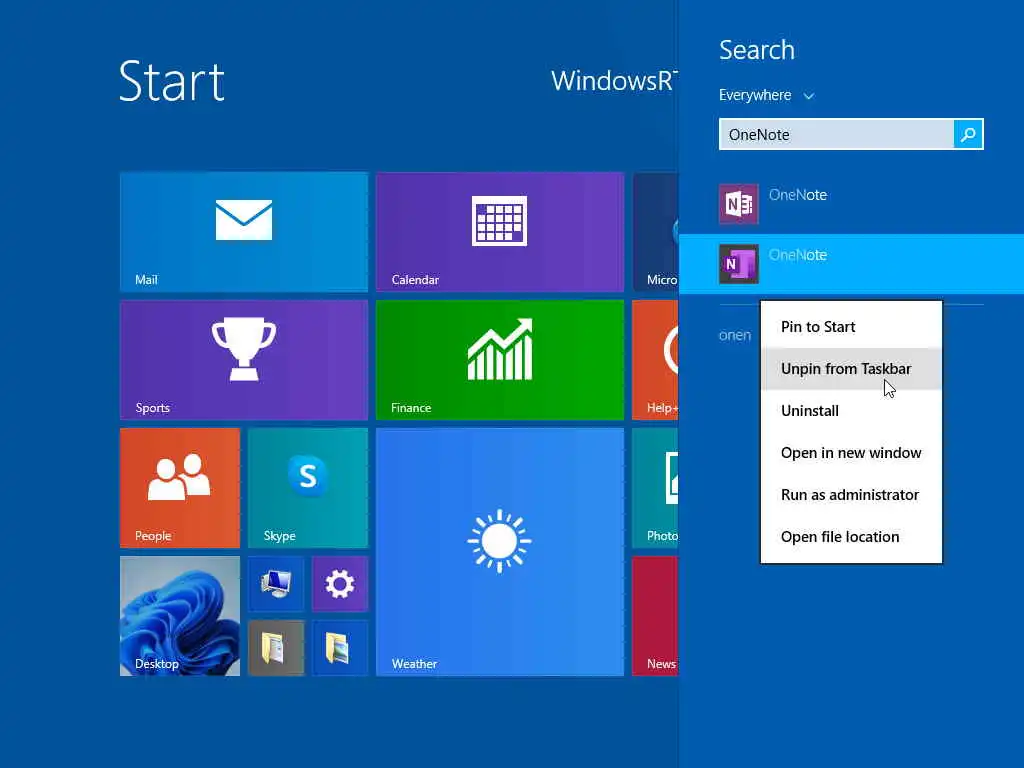
Task: Launch the Skype tile
Action: pyautogui.click(x=308, y=488)
